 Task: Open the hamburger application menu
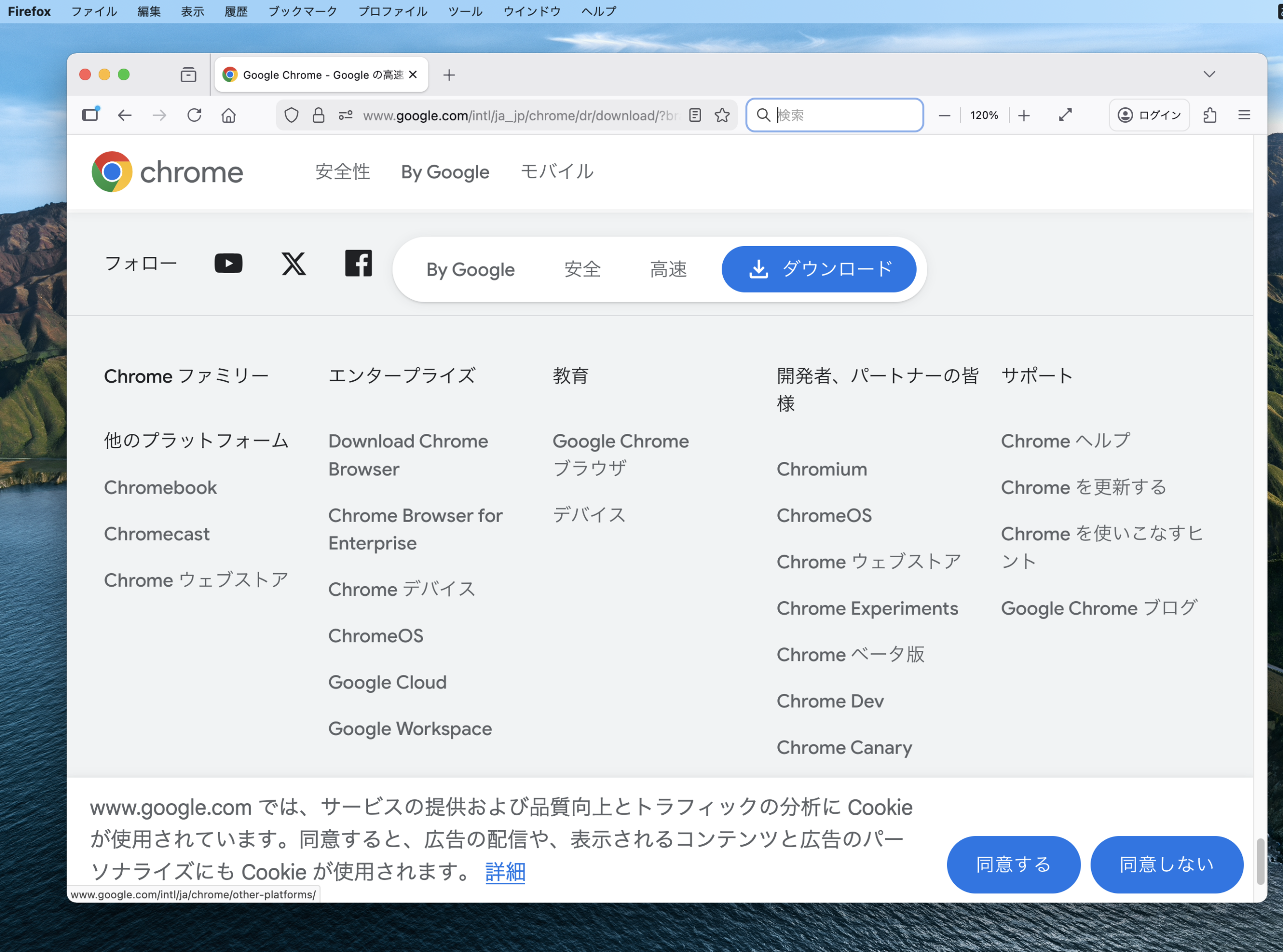click(x=1244, y=115)
